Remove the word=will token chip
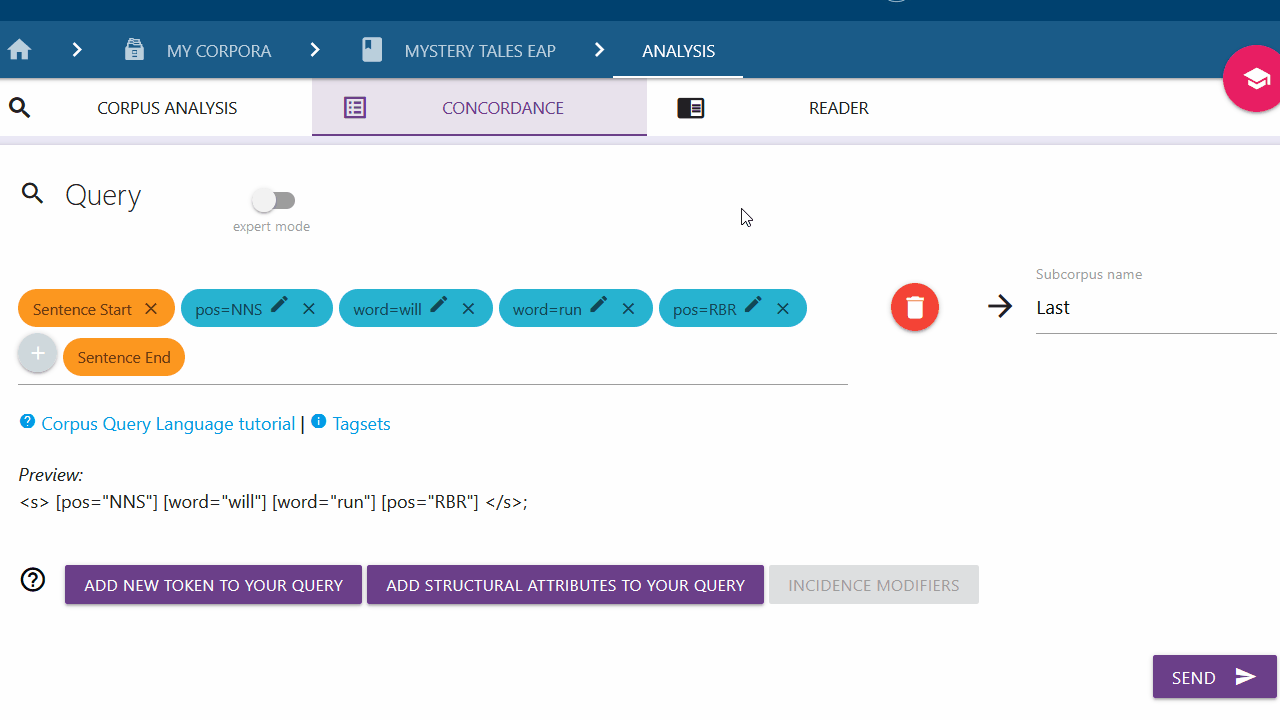The height and width of the screenshot is (720, 1280). [468, 309]
